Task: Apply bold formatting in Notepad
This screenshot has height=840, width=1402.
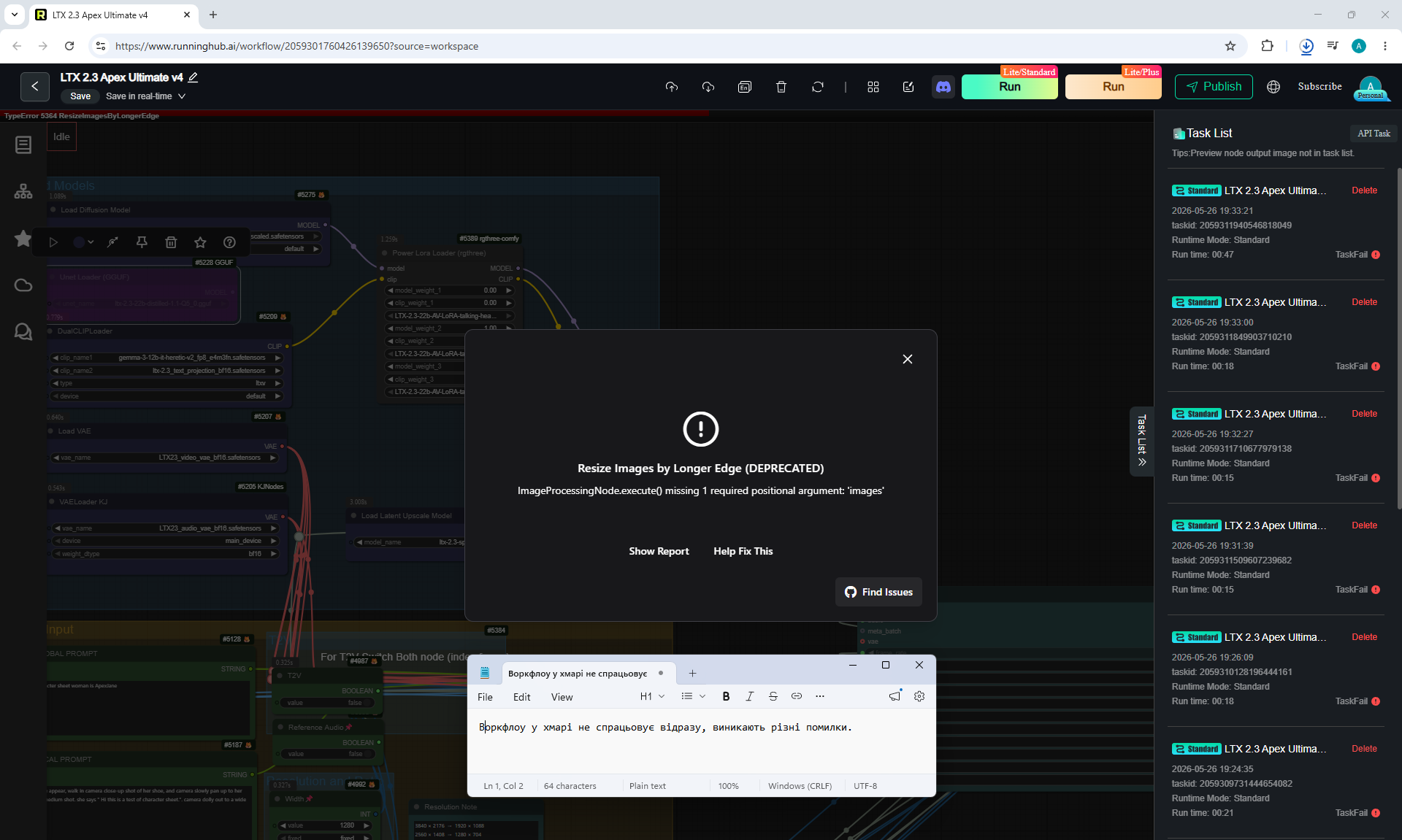Action: coord(726,696)
